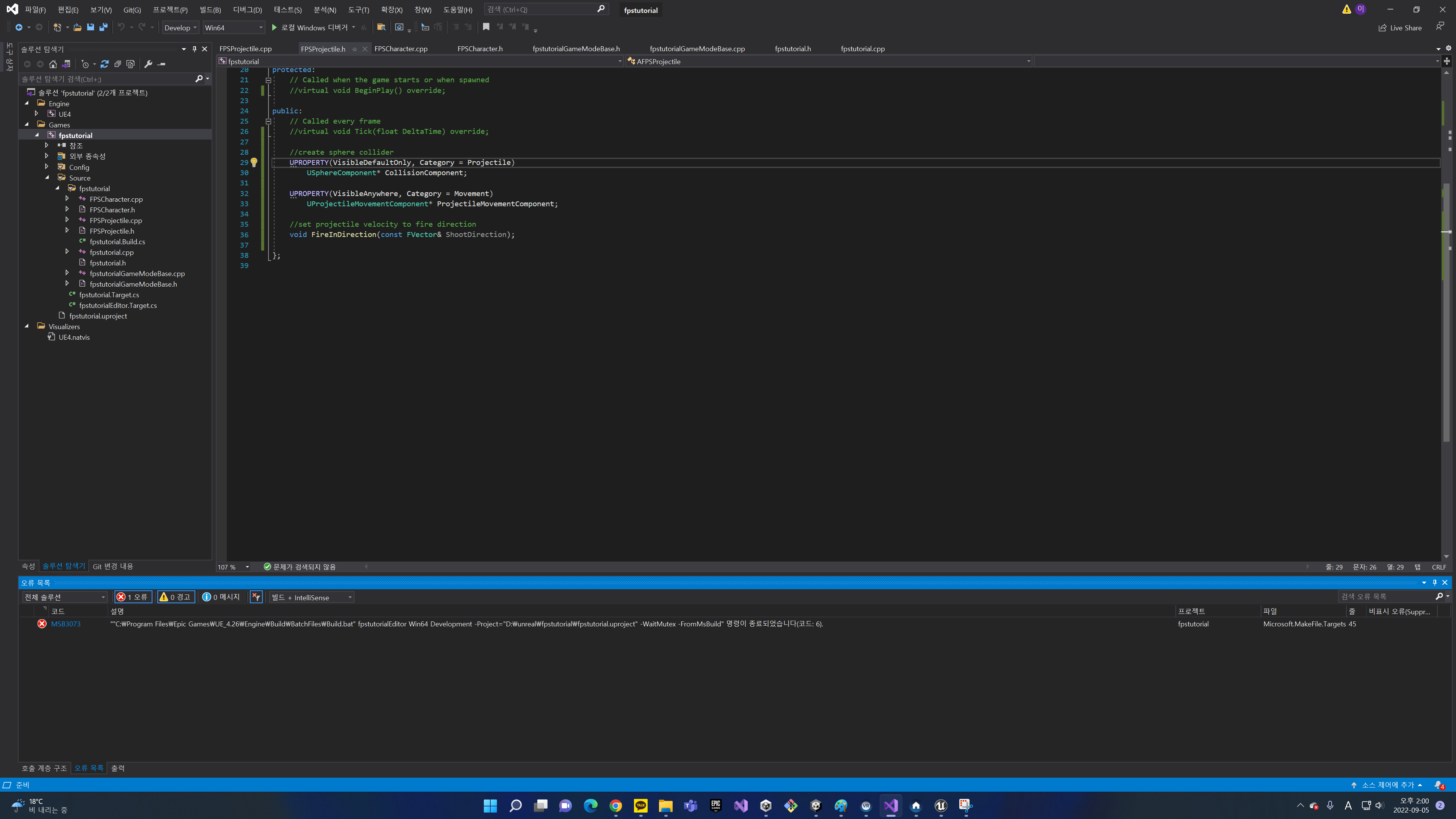The width and height of the screenshot is (1456, 819).
Task: Click the Save All toolbar icon
Action: (x=104, y=27)
